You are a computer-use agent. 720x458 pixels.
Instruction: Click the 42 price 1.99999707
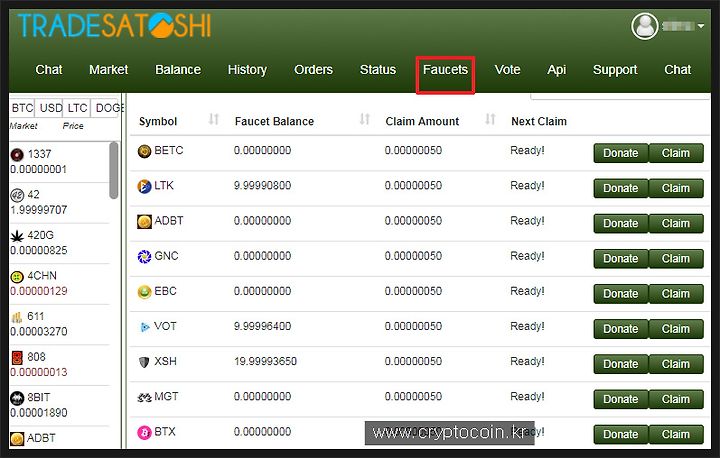click(39, 210)
